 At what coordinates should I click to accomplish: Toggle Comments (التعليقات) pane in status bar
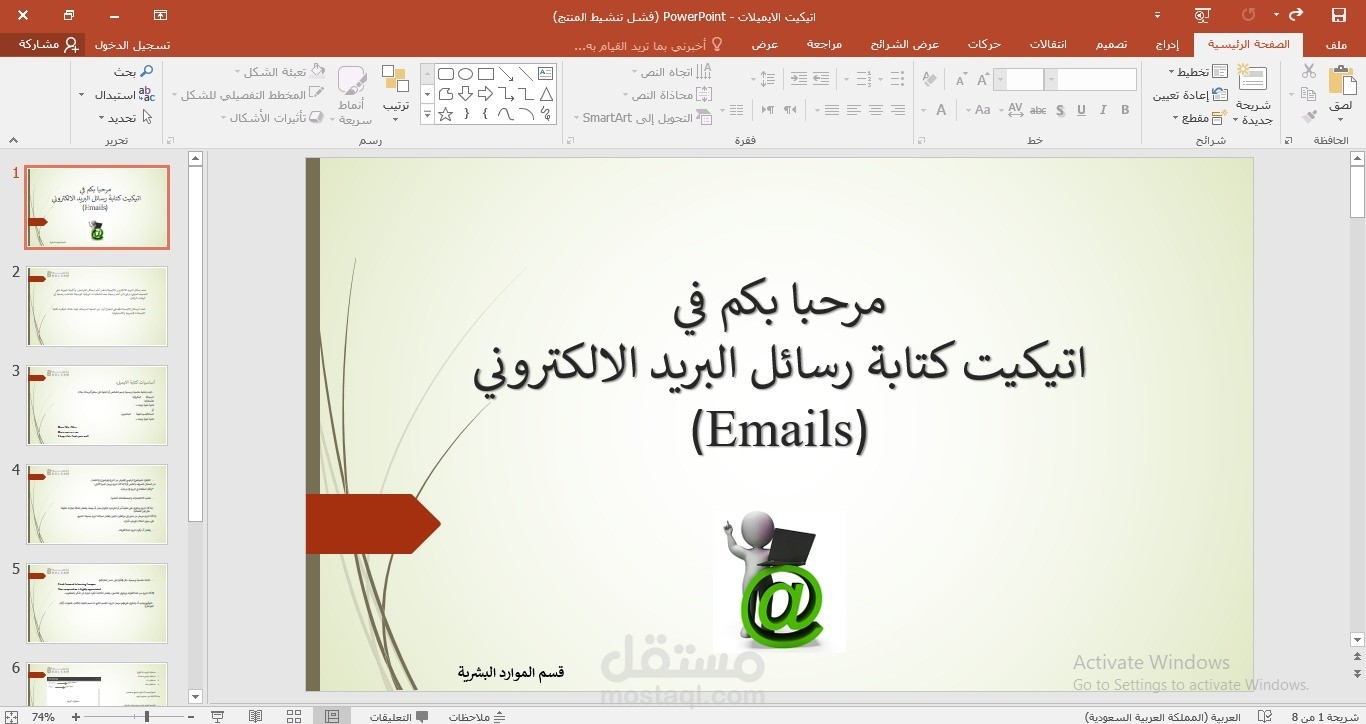[x=399, y=717]
